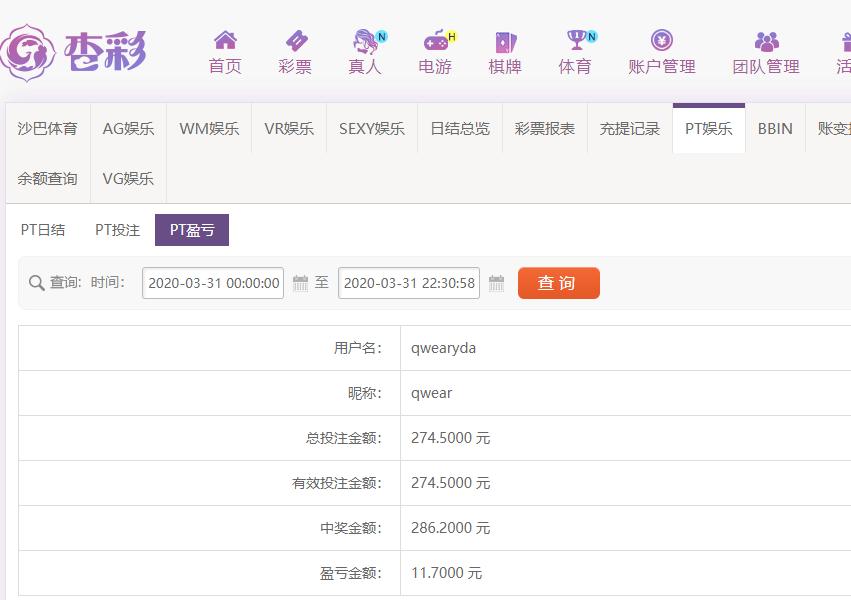Select the 日结总览 tab
This screenshot has height=600, width=851.
pyautogui.click(x=460, y=129)
